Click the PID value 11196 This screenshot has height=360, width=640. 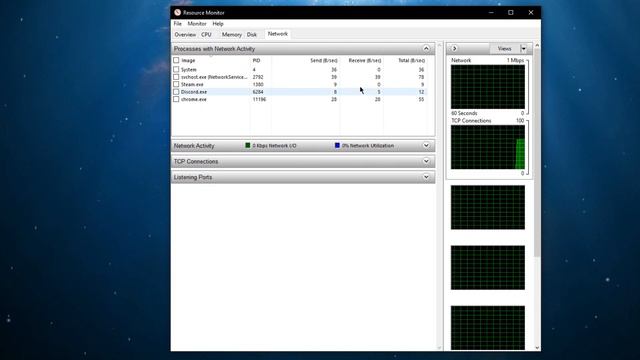(259, 99)
